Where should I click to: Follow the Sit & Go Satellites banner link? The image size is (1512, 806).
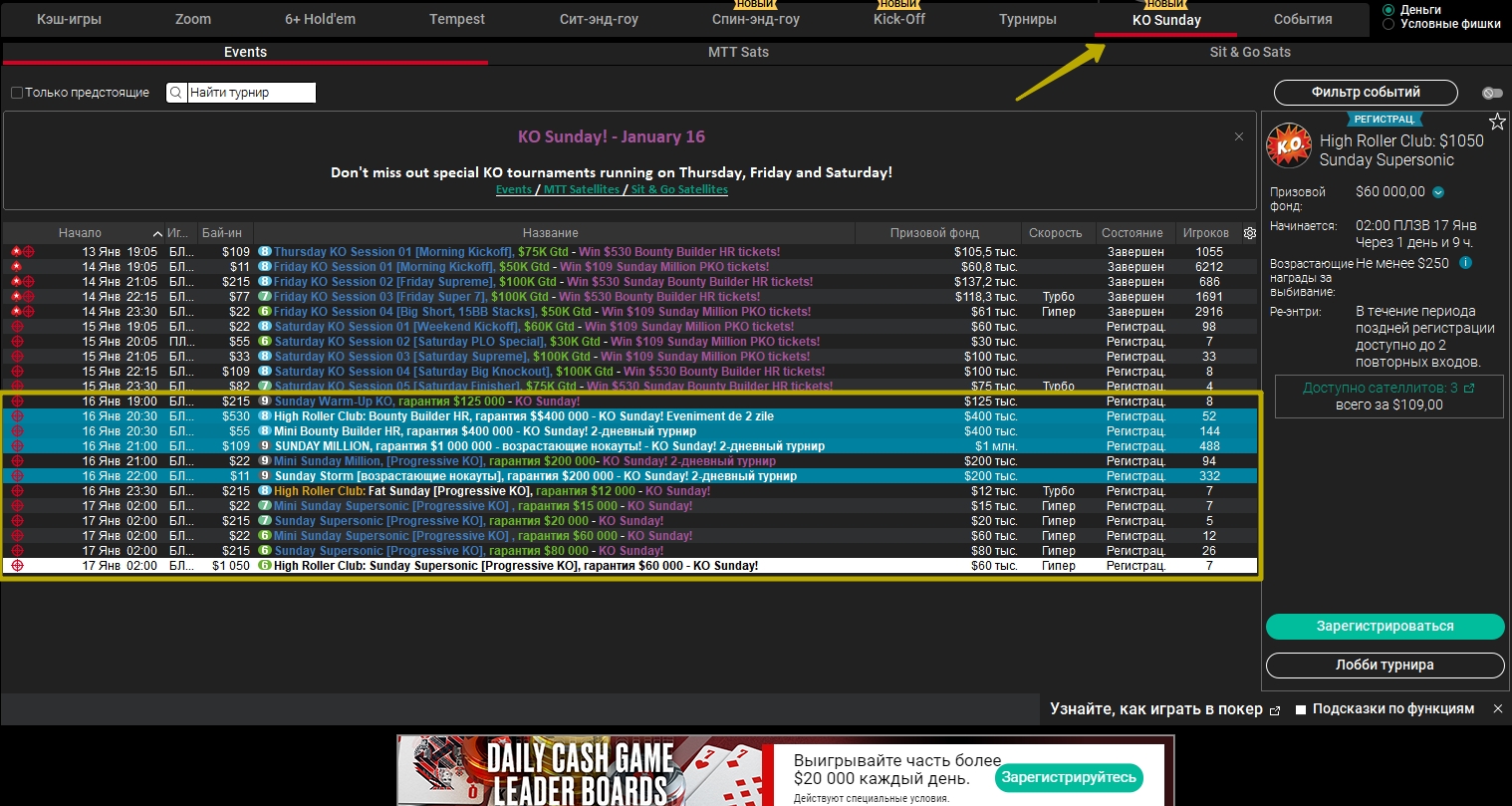point(679,189)
